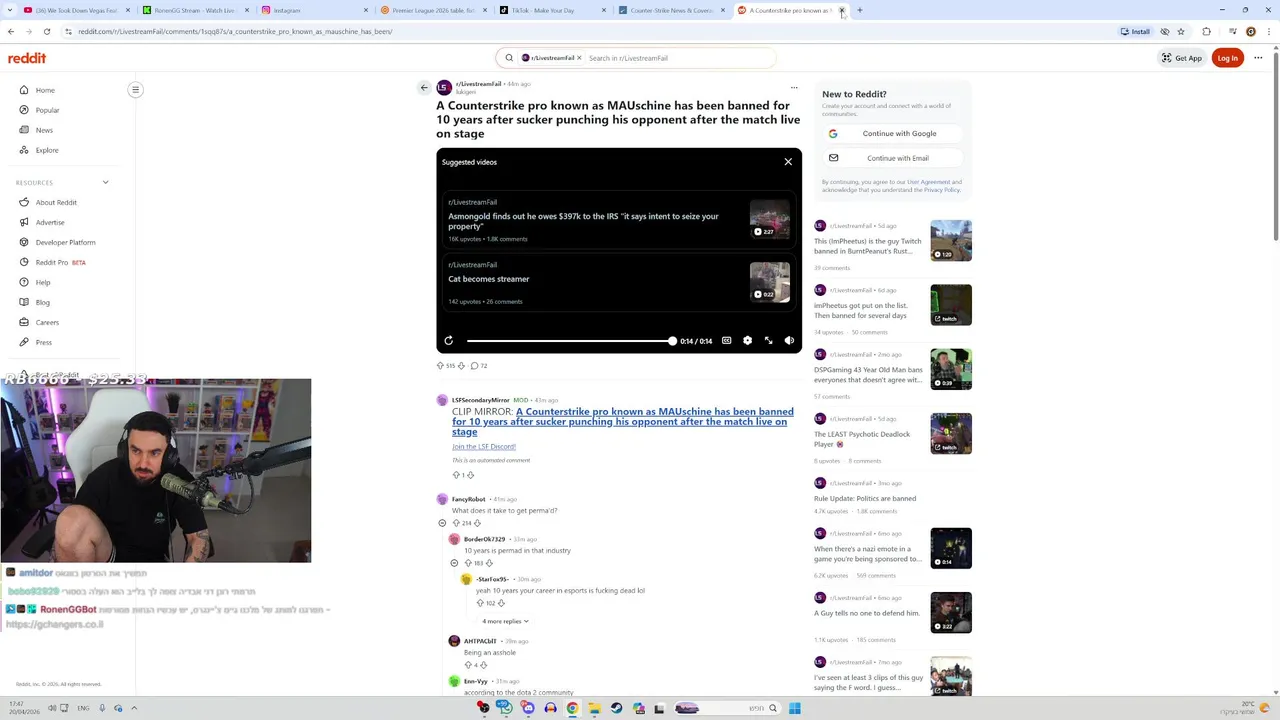
Task: Open Rule Update: Politics are banned
Action: 865,498
